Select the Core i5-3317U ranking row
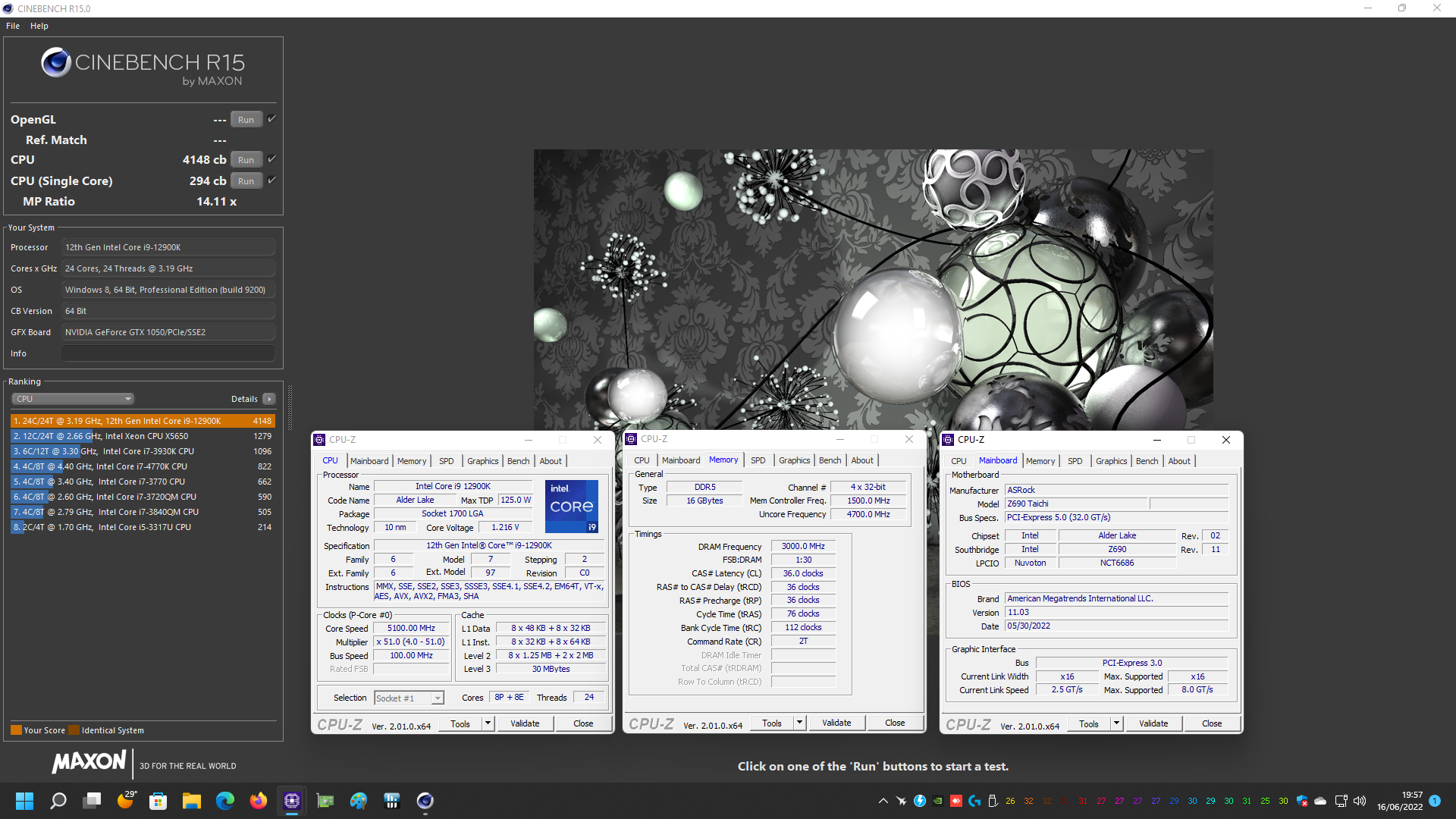The width and height of the screenshot is (1456, 819). 143,527
